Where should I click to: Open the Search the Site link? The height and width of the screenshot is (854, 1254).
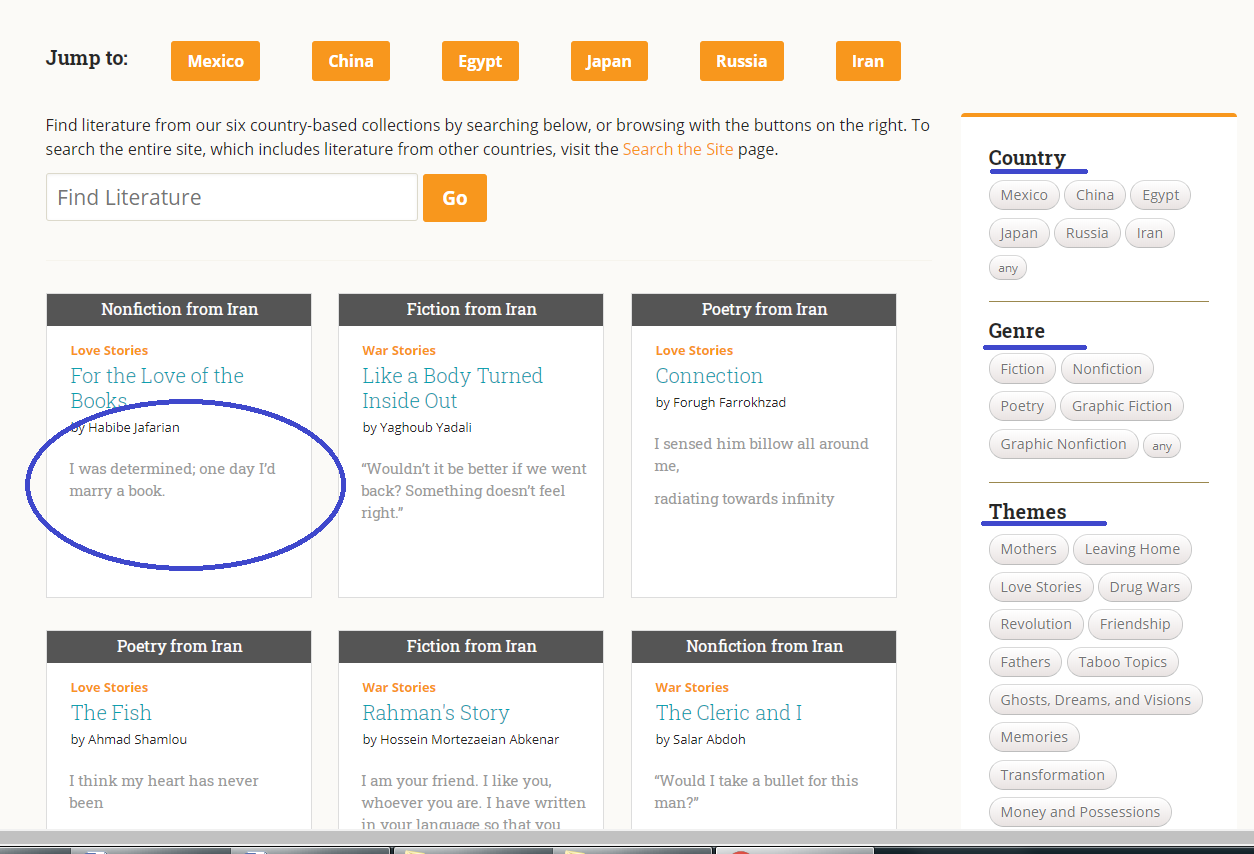tap(677, 149)
